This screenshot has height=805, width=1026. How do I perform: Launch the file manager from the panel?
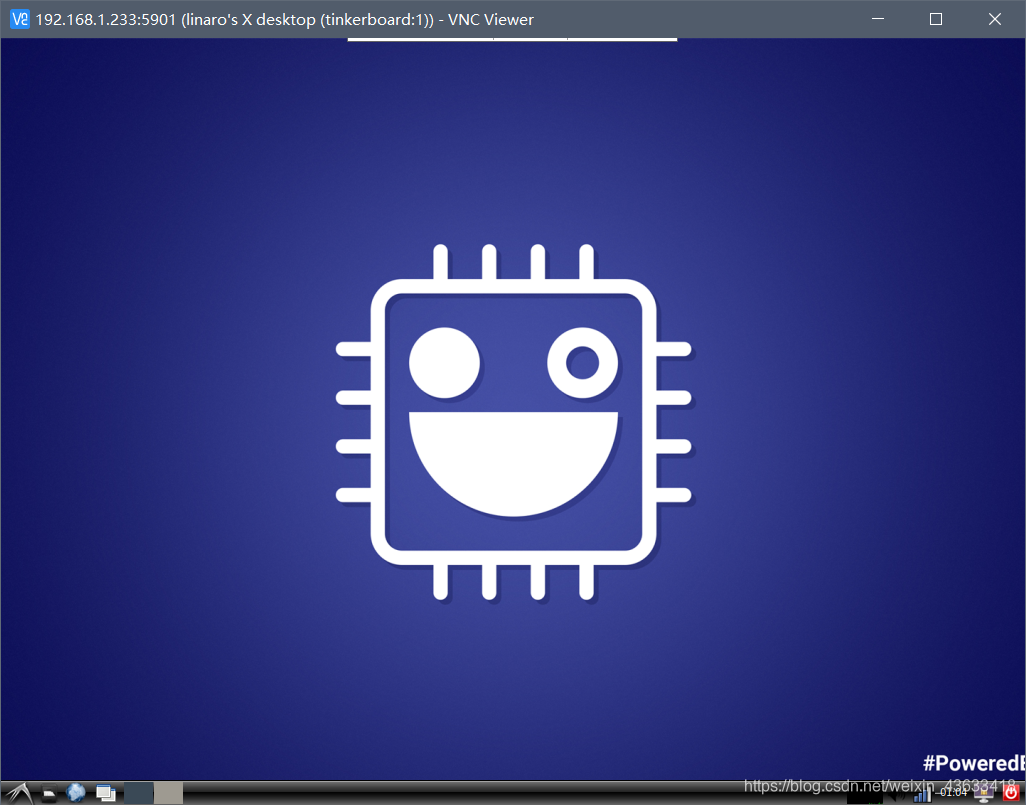click(49, 794)
